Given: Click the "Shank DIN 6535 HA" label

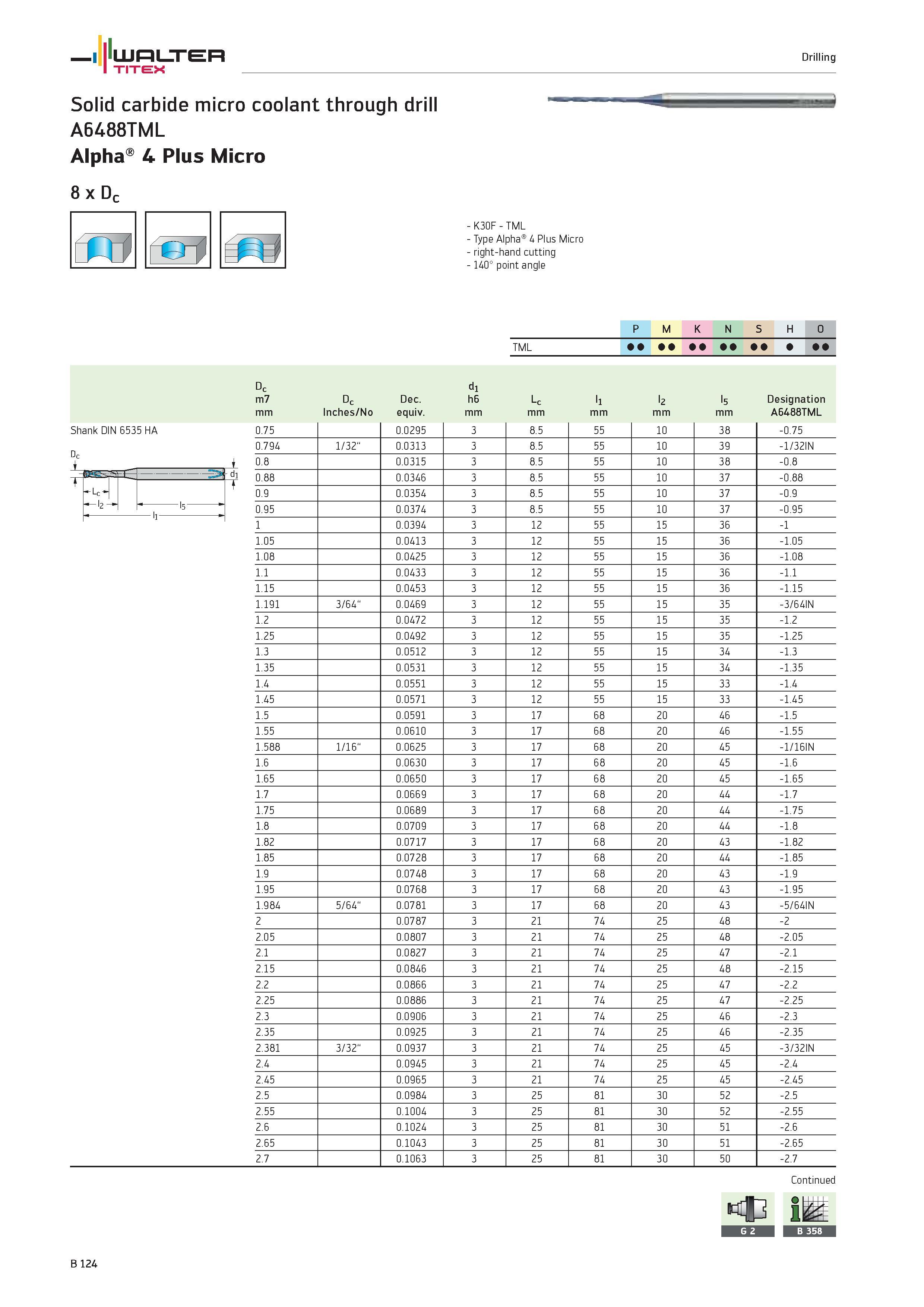Looking at the screenshot, I should (x=114, y=430).
